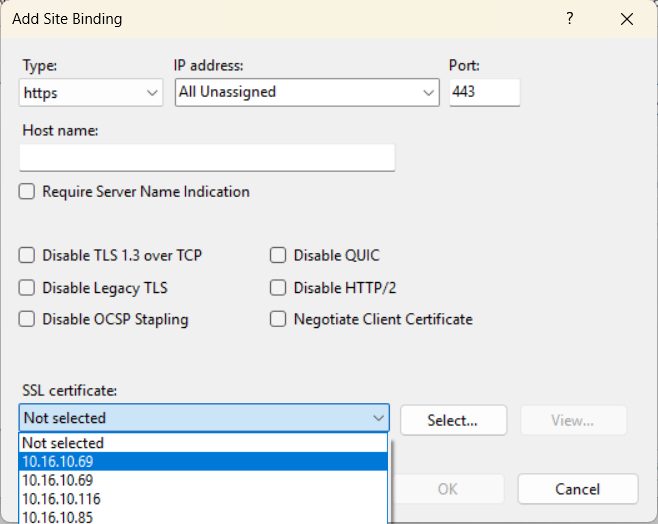The width and height of the screenshot is (658, 524).
Task: Collapse the SSL certificate dropdown arrow
Action: (x=378, y=418)
